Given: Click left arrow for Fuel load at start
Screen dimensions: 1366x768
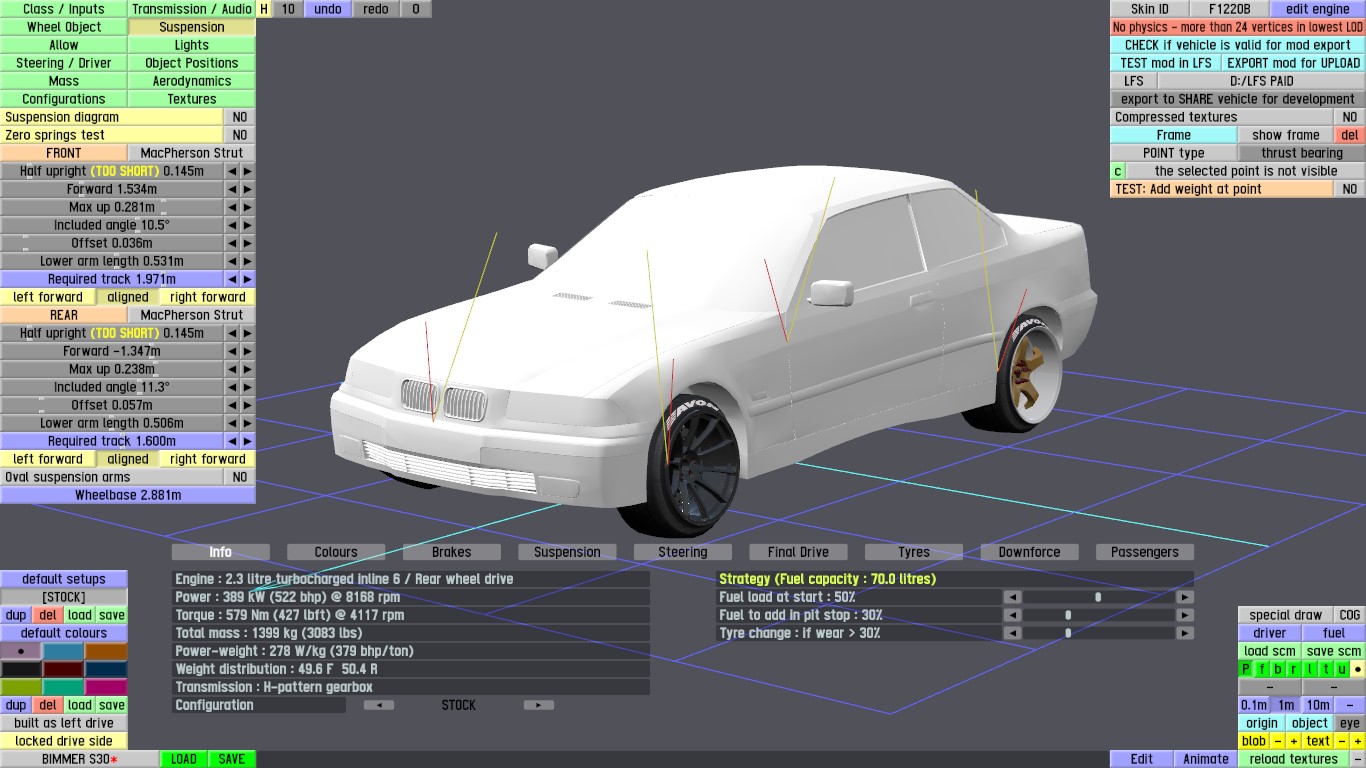Looking at the screenshot, I should coord(1012,597).
